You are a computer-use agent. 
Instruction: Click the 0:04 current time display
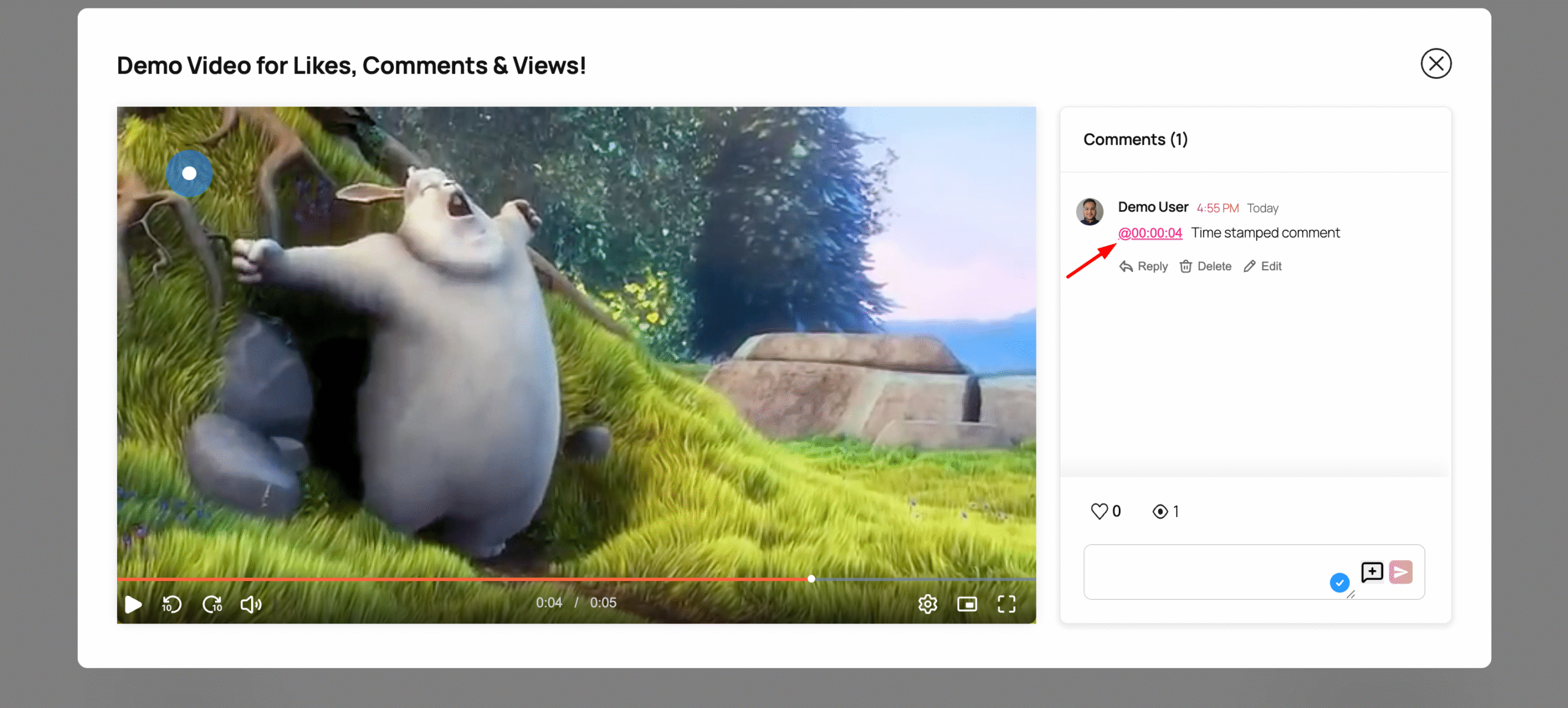coord(549,603)
